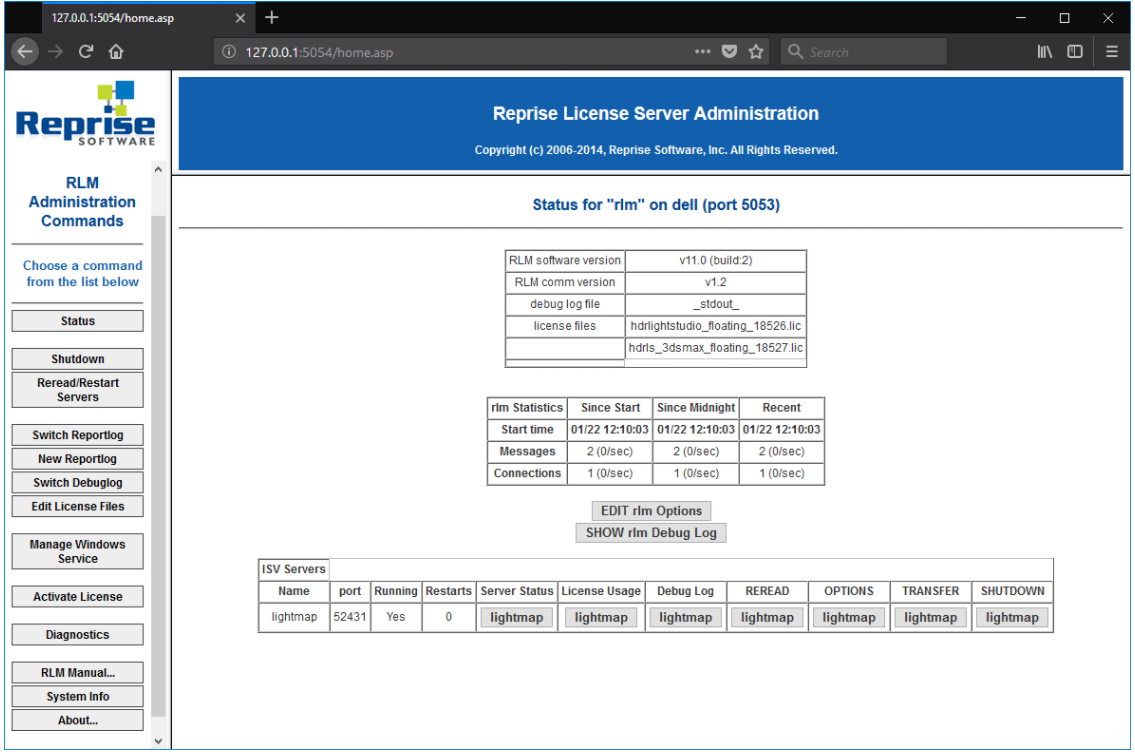Screen dimensions: 1135x754
Task: Edit lightmap OPTIONS
Action: [849, 617]
